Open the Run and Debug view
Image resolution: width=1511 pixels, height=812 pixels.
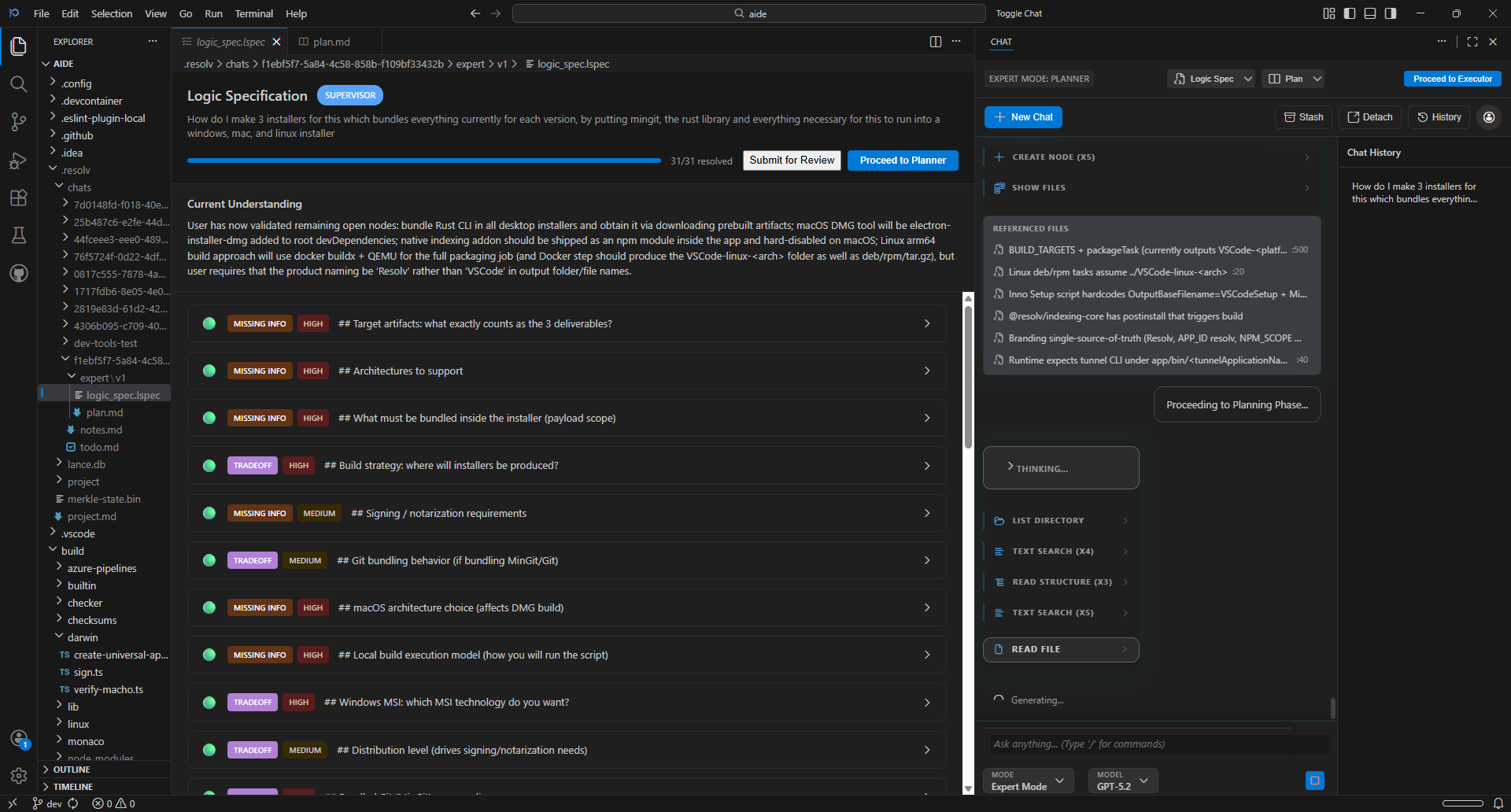click(18, 160)
